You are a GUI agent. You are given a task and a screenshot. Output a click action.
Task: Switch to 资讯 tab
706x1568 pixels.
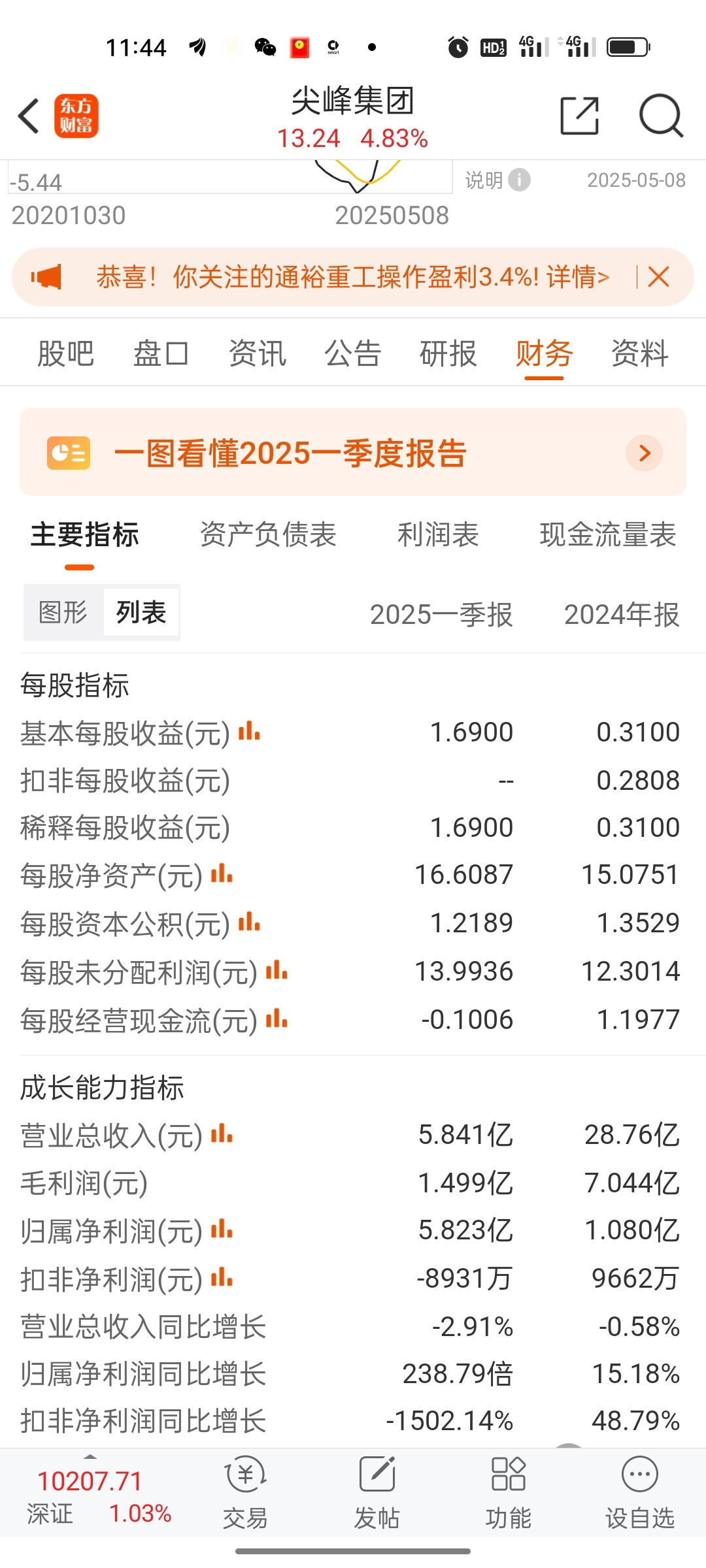pyautogui.click(x=257, y=354)
